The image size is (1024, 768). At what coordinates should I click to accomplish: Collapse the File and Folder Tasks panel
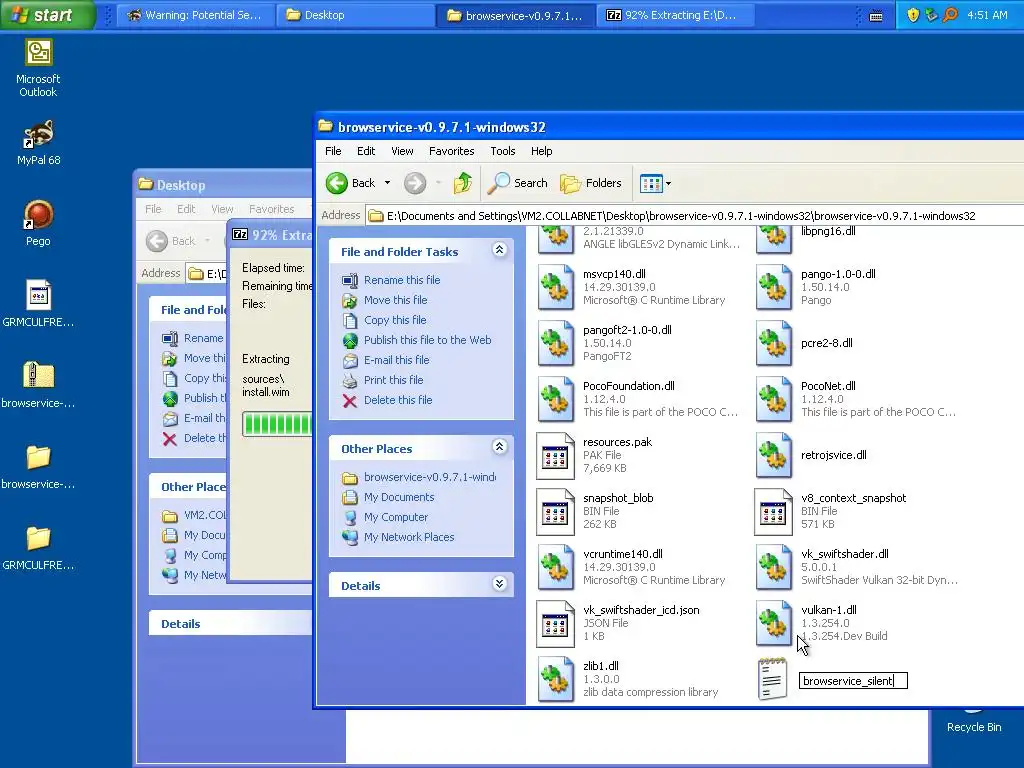point(499,250)
